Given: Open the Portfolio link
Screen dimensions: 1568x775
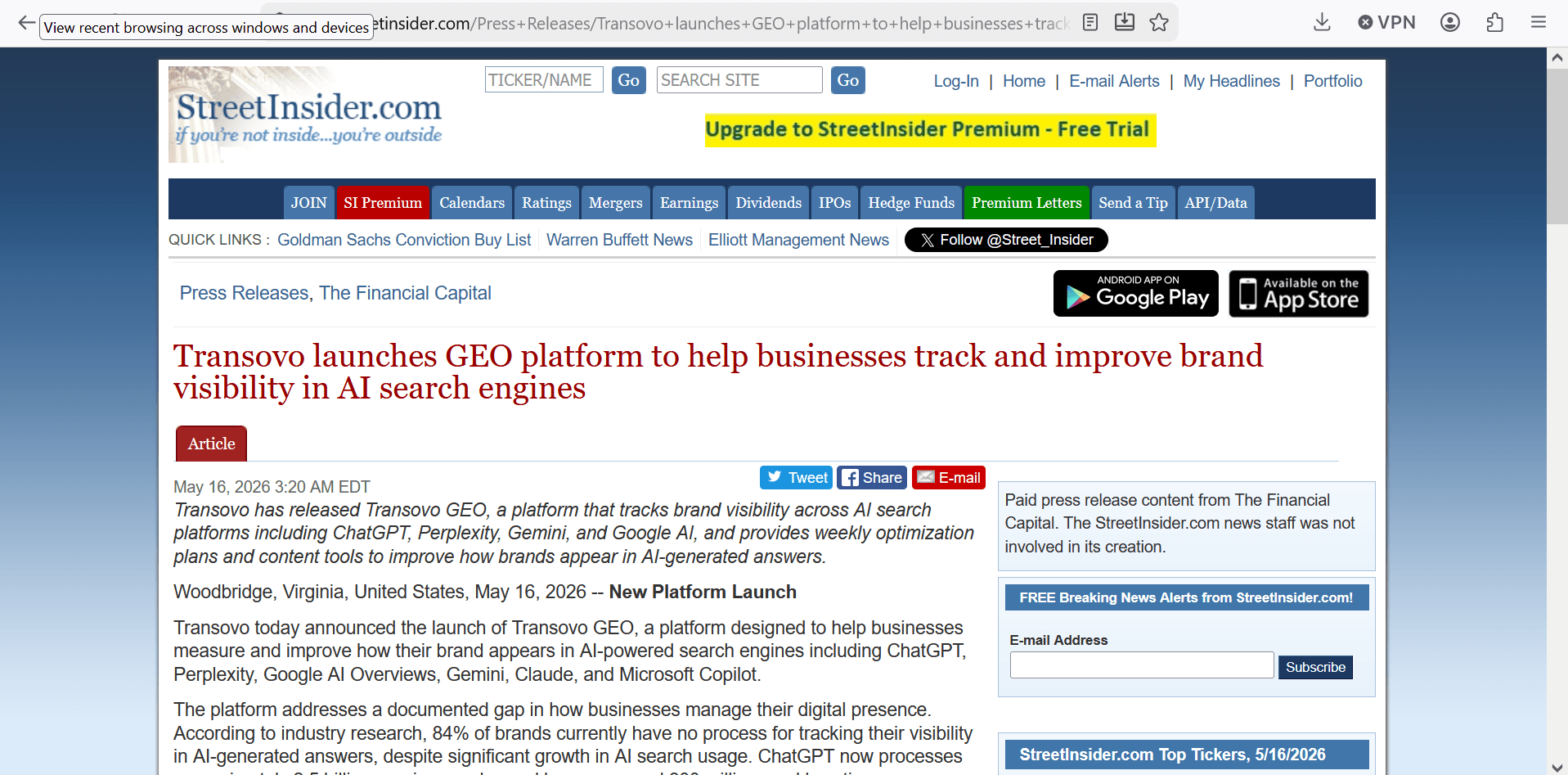Looking at the screenshot, I should 1333,81.
